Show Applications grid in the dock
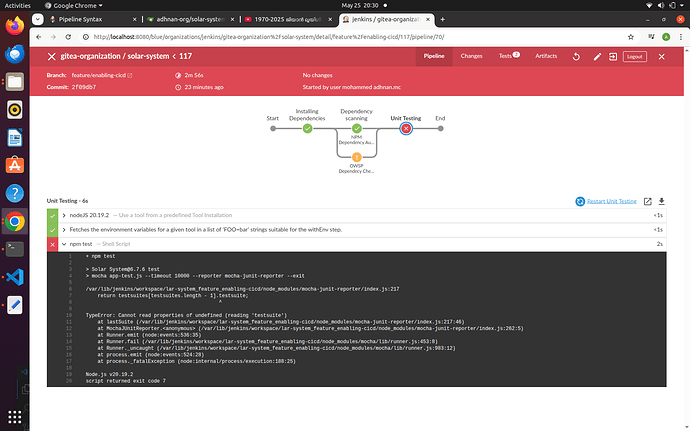 point(15,416)
